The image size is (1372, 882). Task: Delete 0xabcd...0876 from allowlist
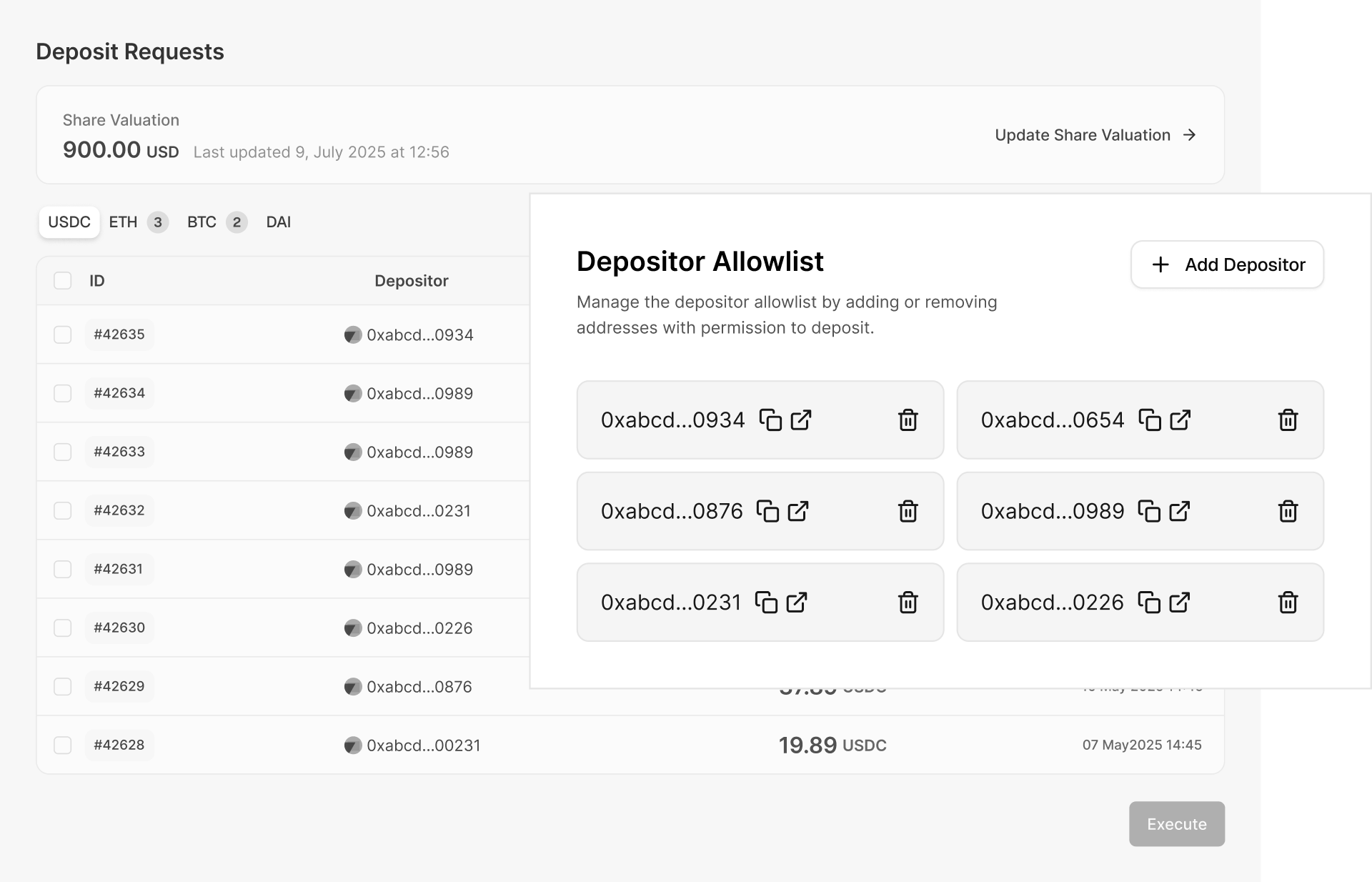(908, 511)
